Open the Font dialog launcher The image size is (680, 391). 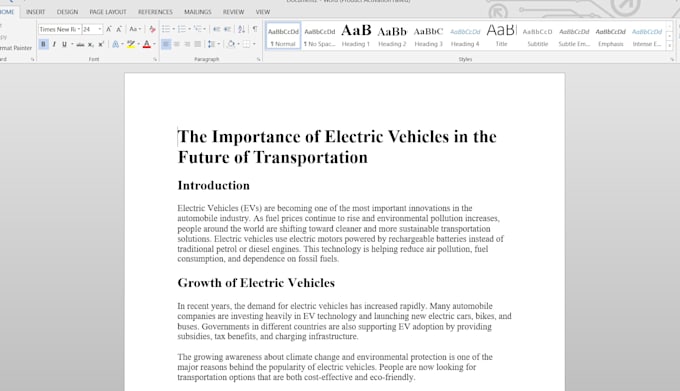[155, 59]
